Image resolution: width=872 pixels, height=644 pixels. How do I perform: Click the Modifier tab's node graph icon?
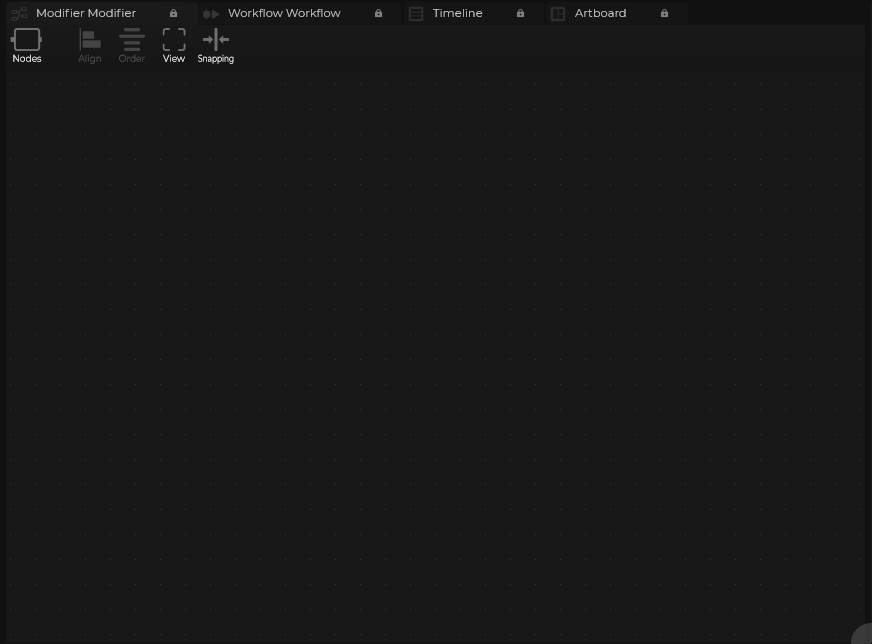[x=19, y=14]
